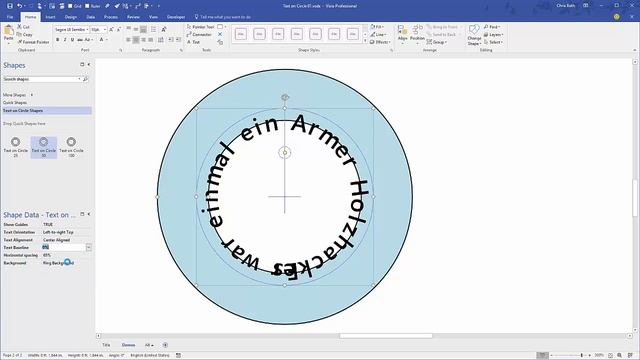Click the Horizontal spacing 65% value
Viewport: 640px width, 360px height.
click(47, 255)
